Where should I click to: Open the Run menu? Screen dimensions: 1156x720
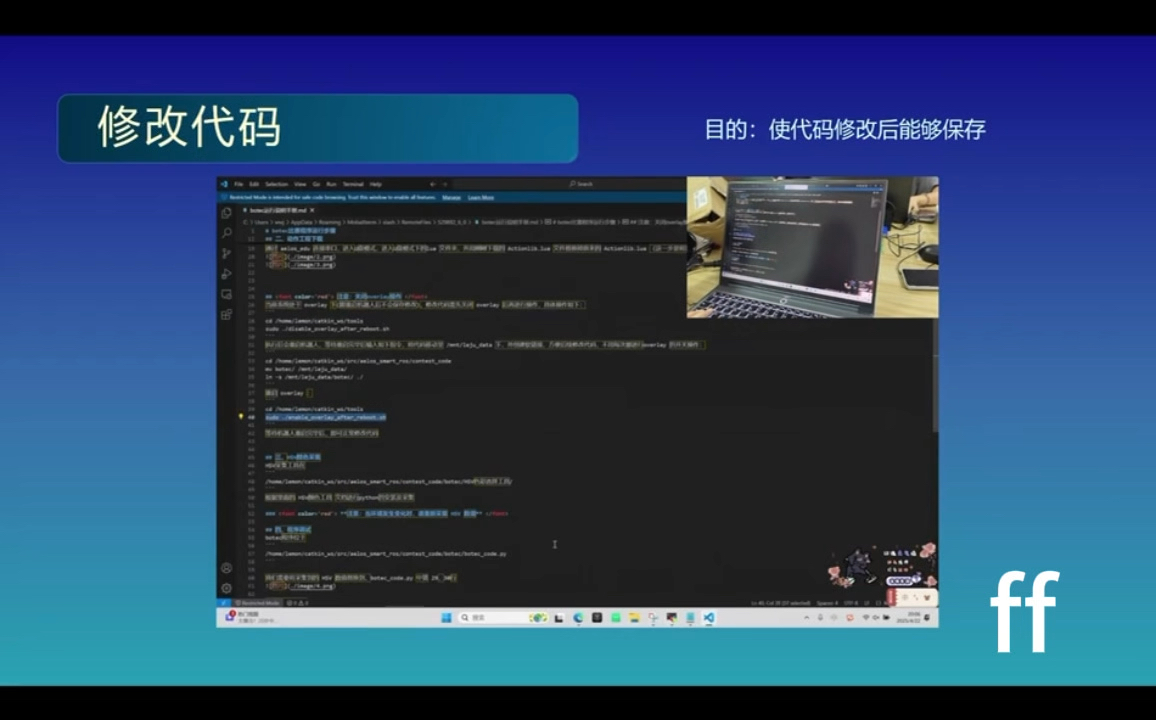(331, 184)
